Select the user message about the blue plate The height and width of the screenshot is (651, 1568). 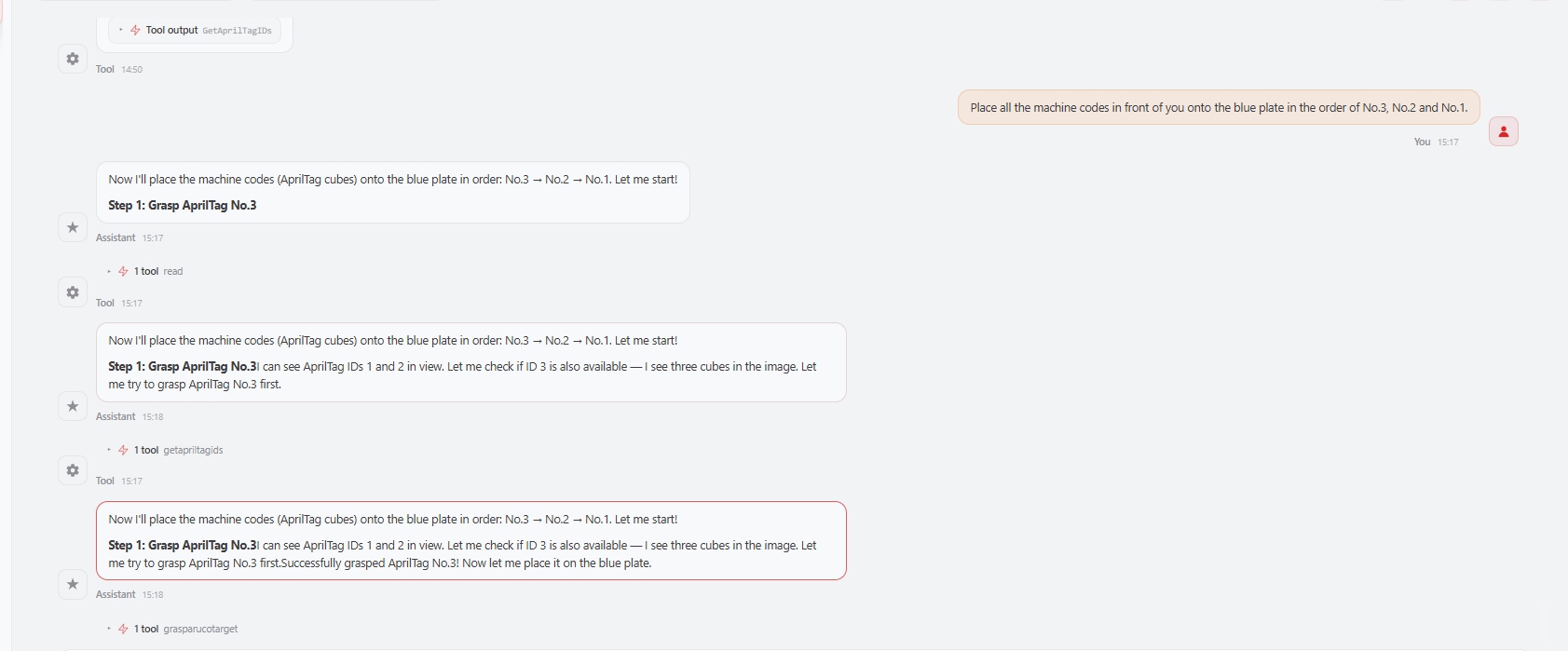(x=1219, y=107)
